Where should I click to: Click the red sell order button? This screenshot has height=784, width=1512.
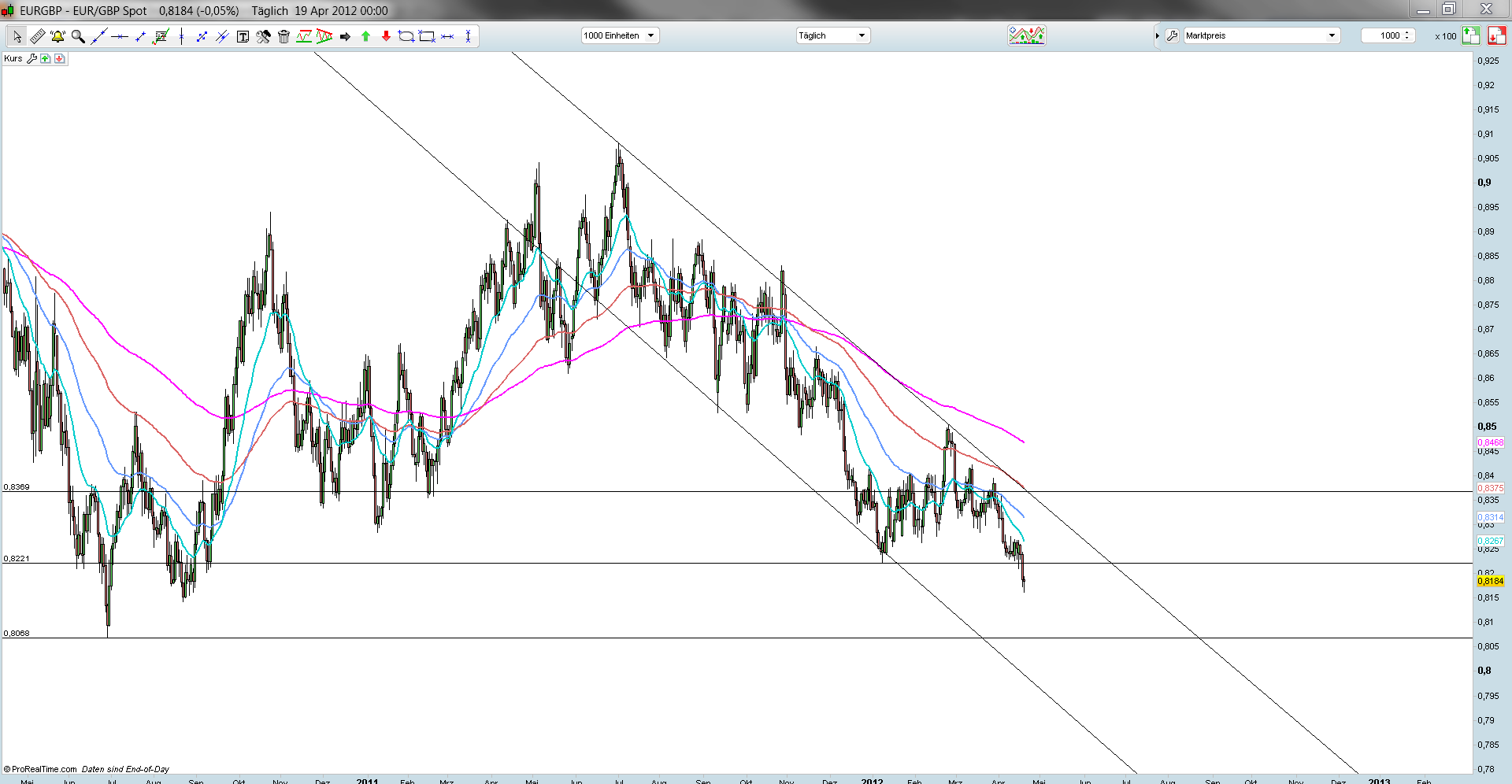(x=1496, y=35)
